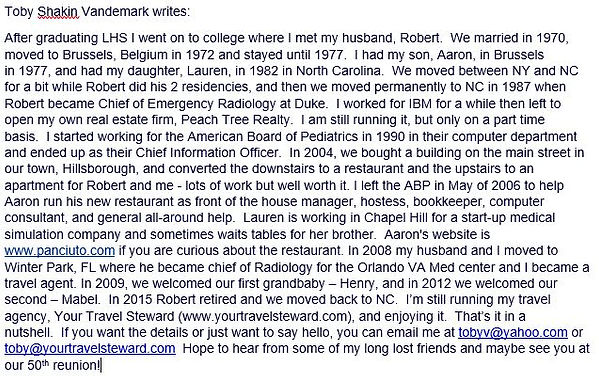This screenshot has width=599, height=382.
Task: Place cursor after 'reunion!' at text end
Action: (101, 366)
